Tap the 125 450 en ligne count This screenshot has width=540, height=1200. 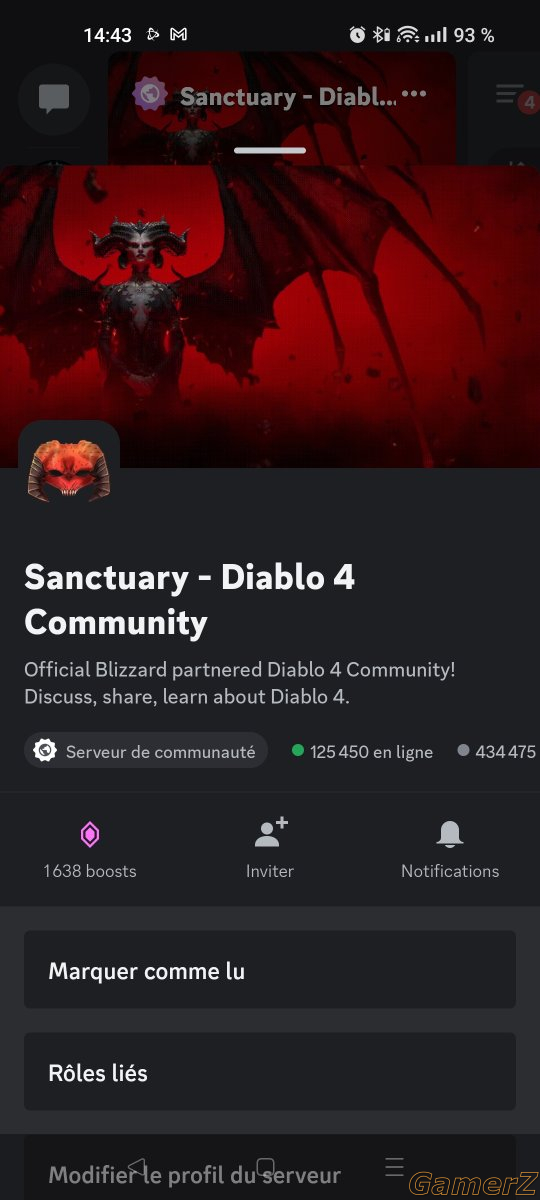(363, 752)
